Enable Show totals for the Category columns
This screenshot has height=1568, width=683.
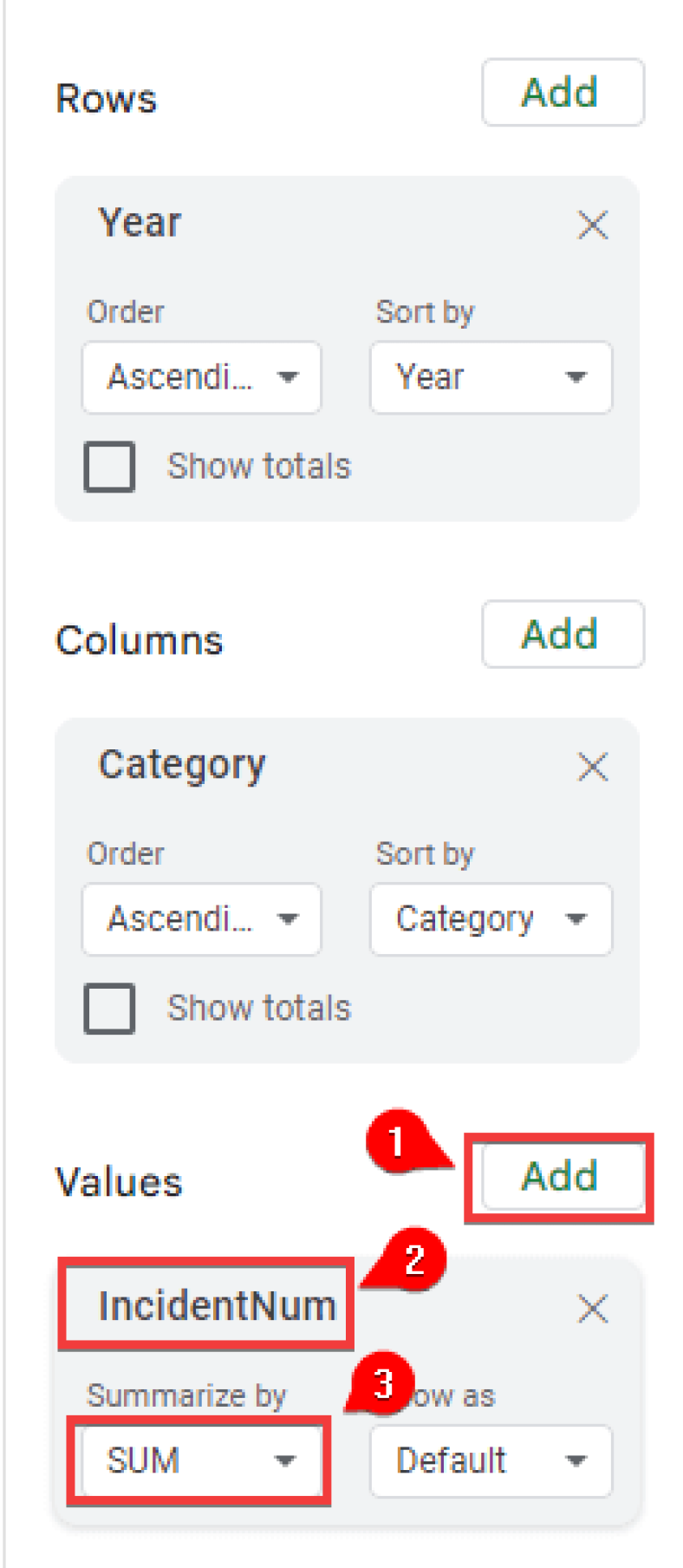108,1008
